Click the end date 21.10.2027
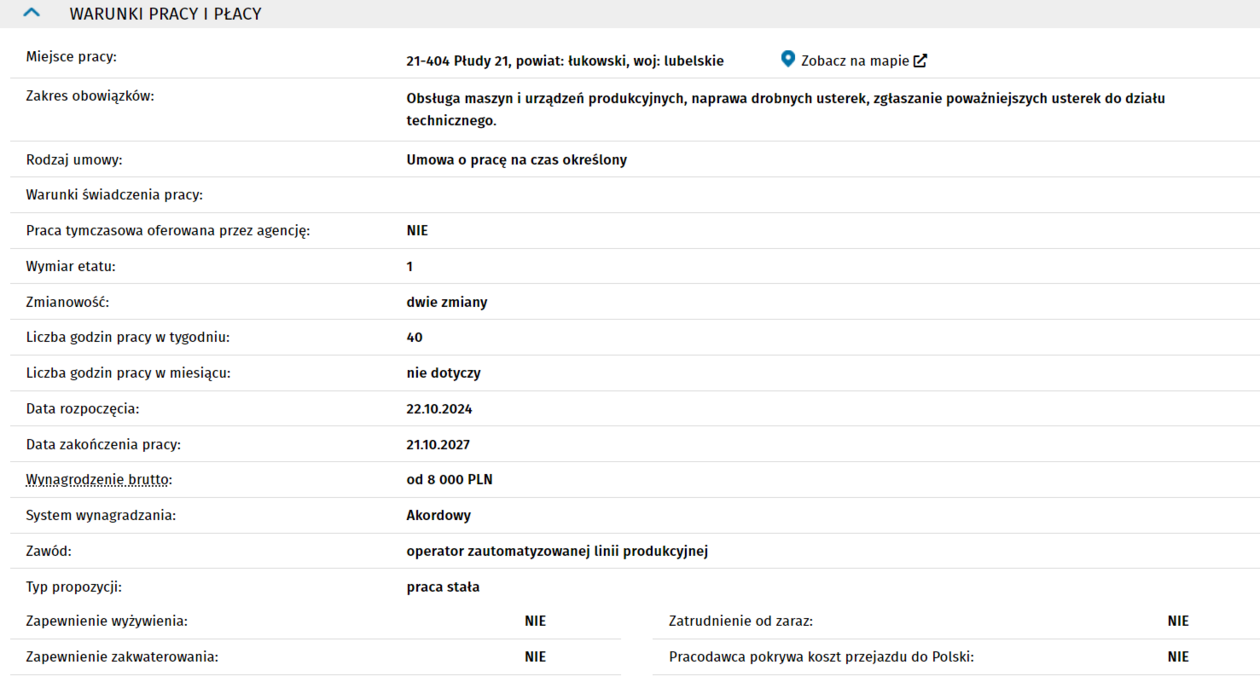Screen dimensions: 1260x688 click(438, 445)
